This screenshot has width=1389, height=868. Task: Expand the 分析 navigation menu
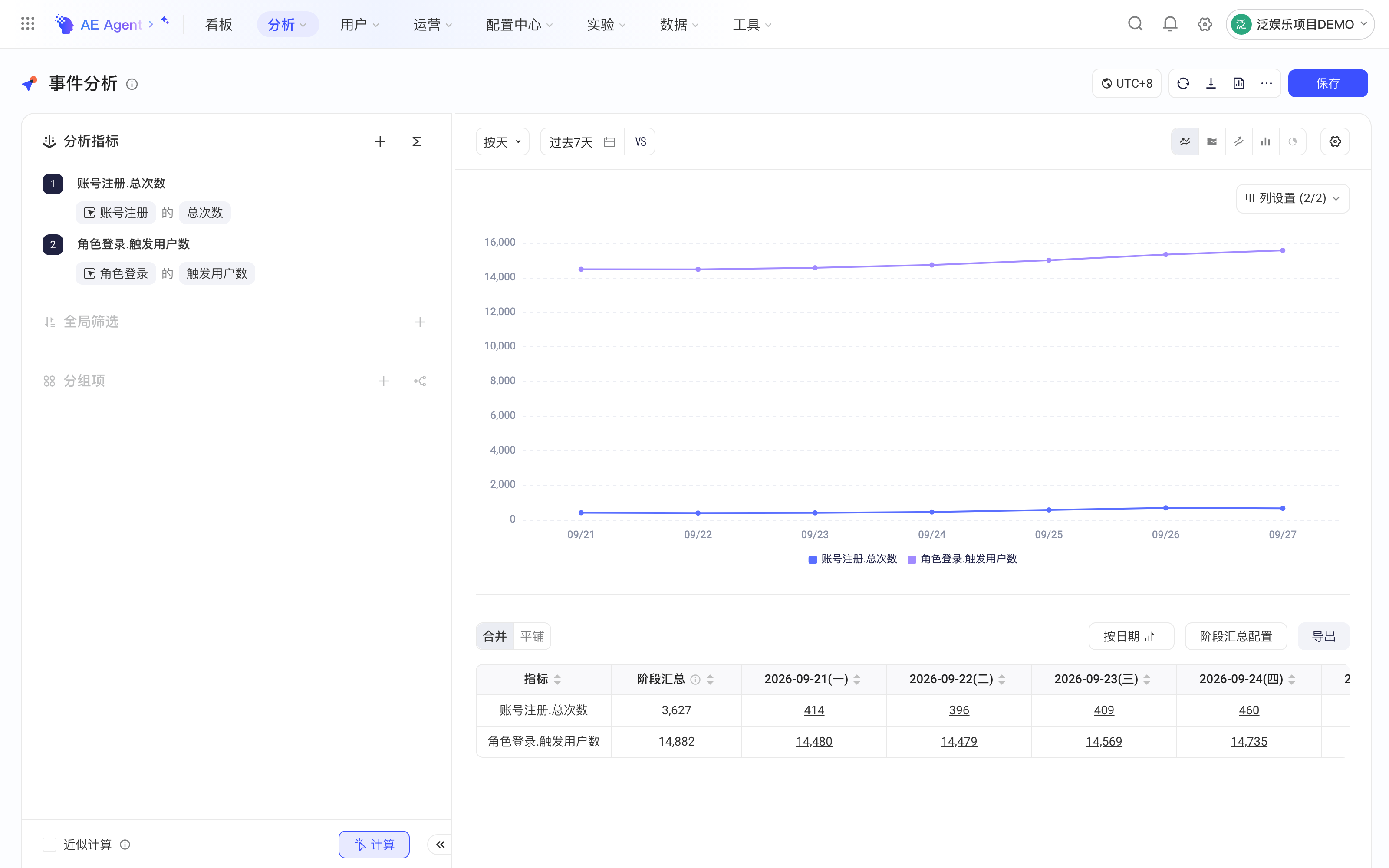click(x=287, y=24)
